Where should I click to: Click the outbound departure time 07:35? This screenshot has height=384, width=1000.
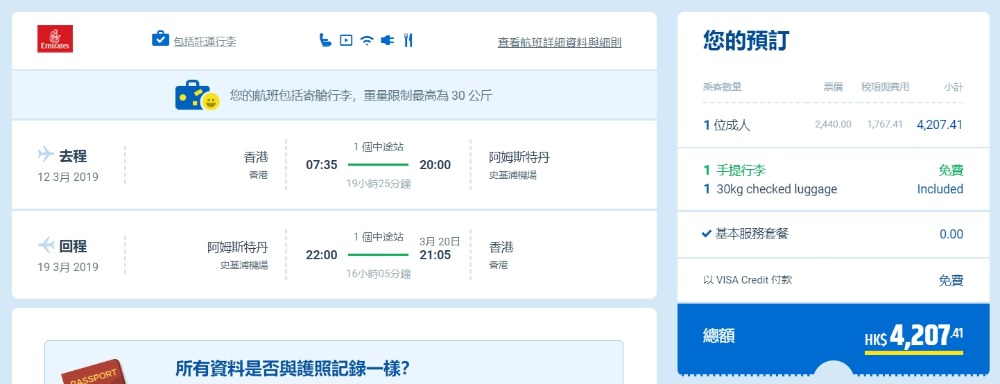click(x=321, y=165)
